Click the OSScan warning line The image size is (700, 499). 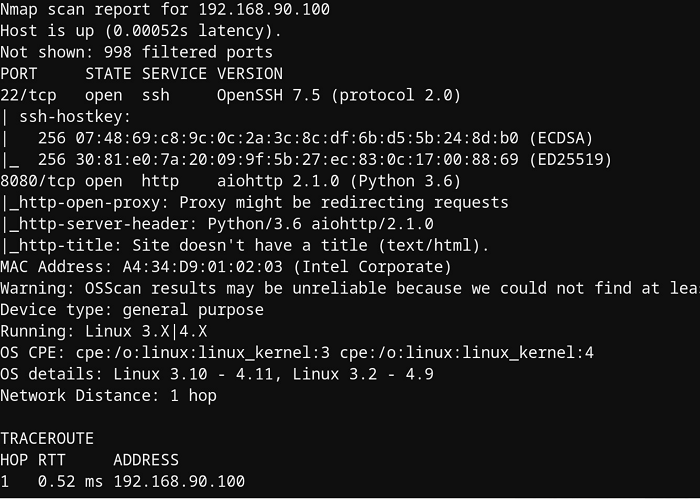pos(350,288)
